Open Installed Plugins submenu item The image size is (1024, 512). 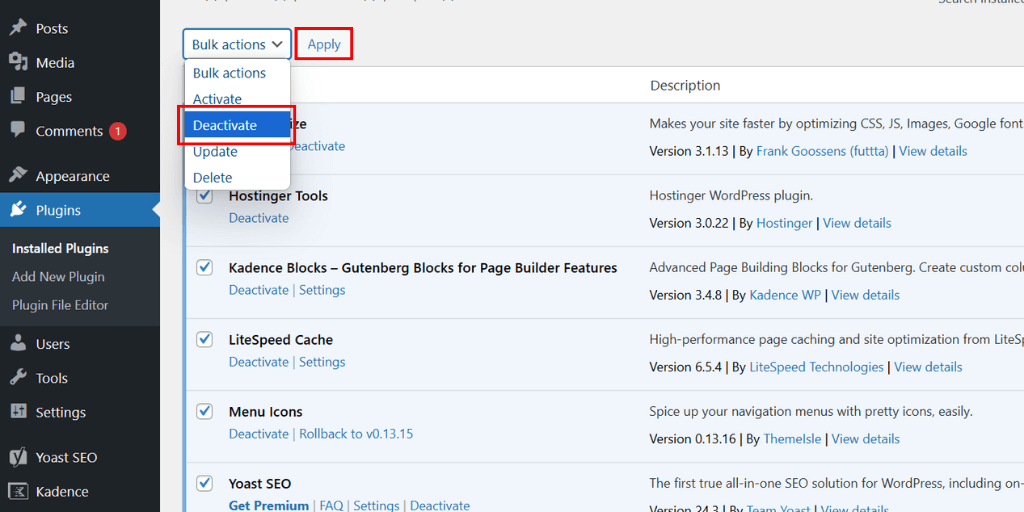tap(60, 249)
